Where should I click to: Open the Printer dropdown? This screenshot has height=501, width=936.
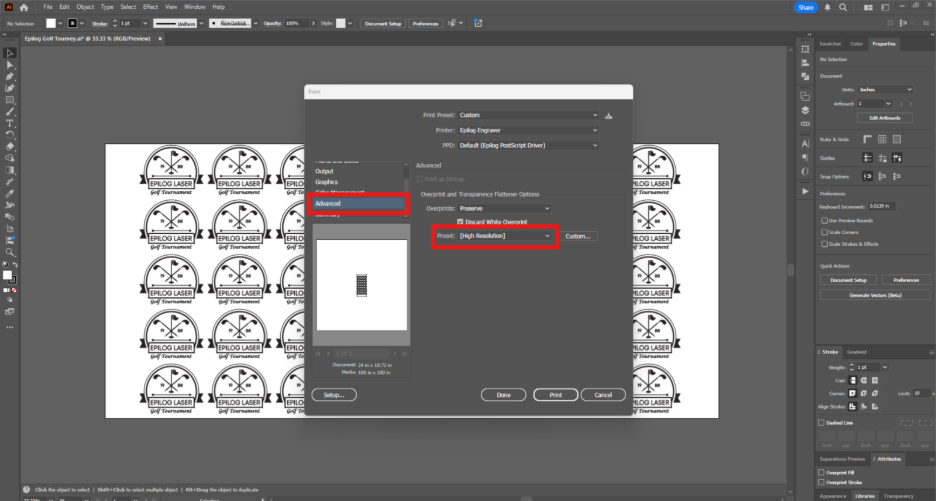coord(528,130)
